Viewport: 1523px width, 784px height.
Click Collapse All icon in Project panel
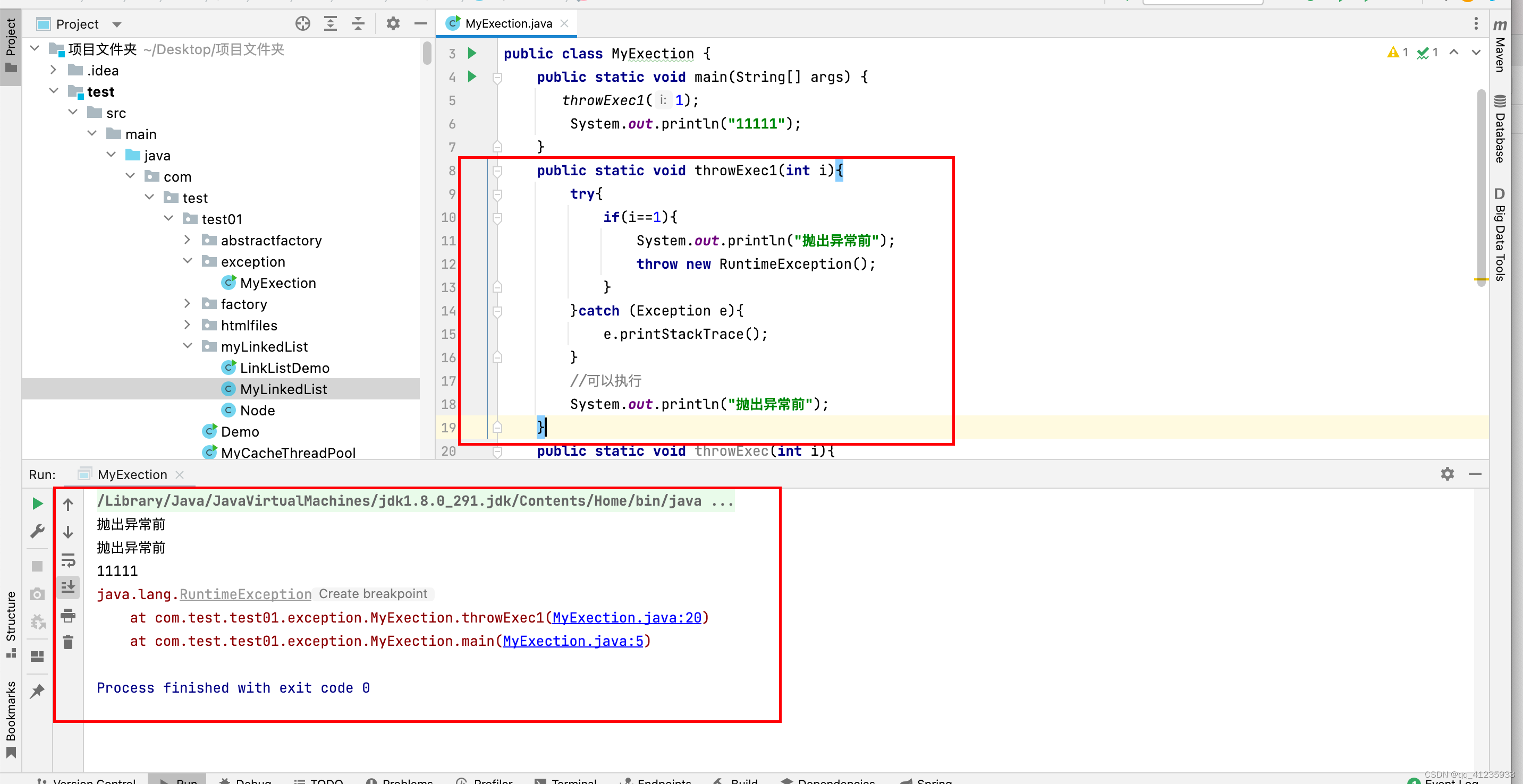click(358, 23)
